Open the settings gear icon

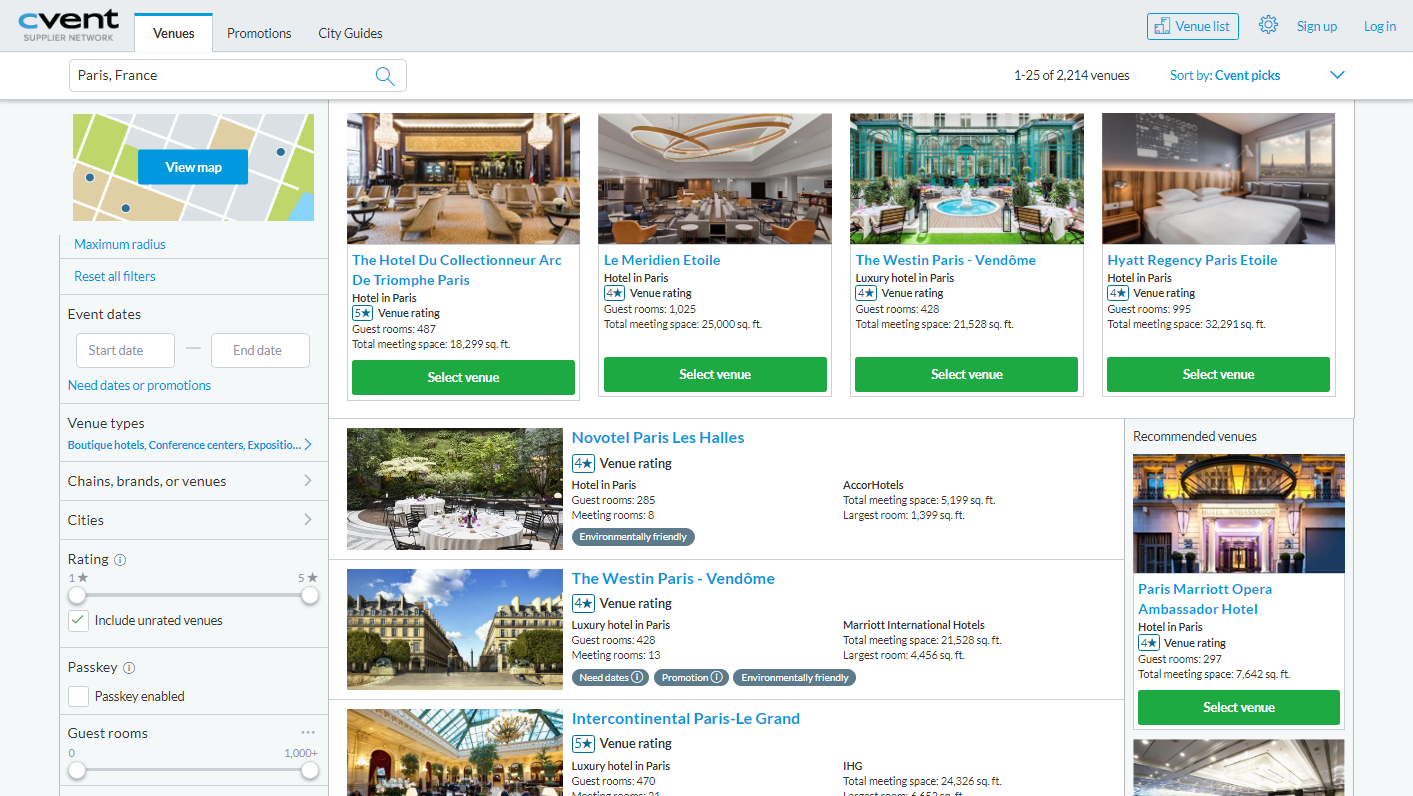tap(1268, 26)
